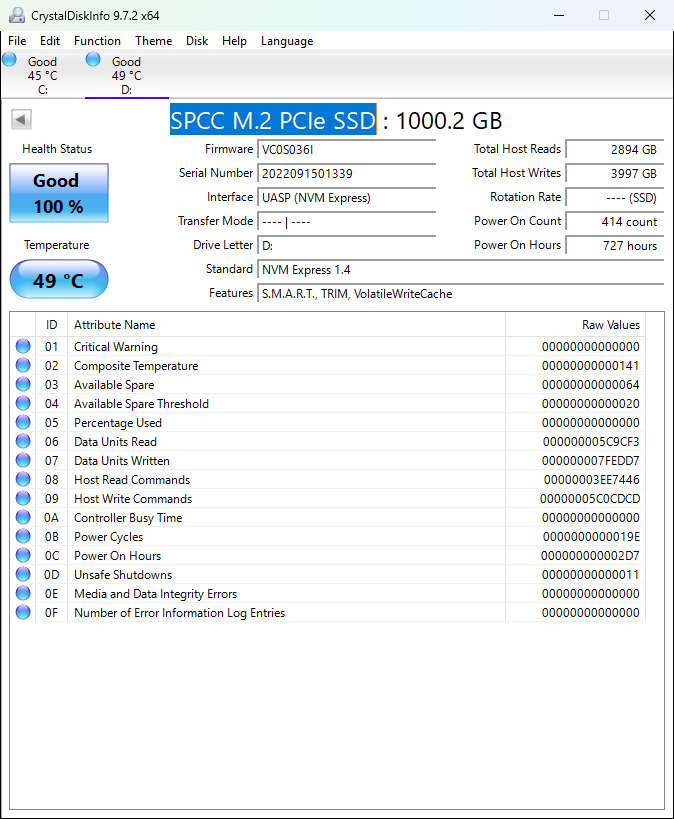Select the Percentage Used attribute name

tap(118, 423)
